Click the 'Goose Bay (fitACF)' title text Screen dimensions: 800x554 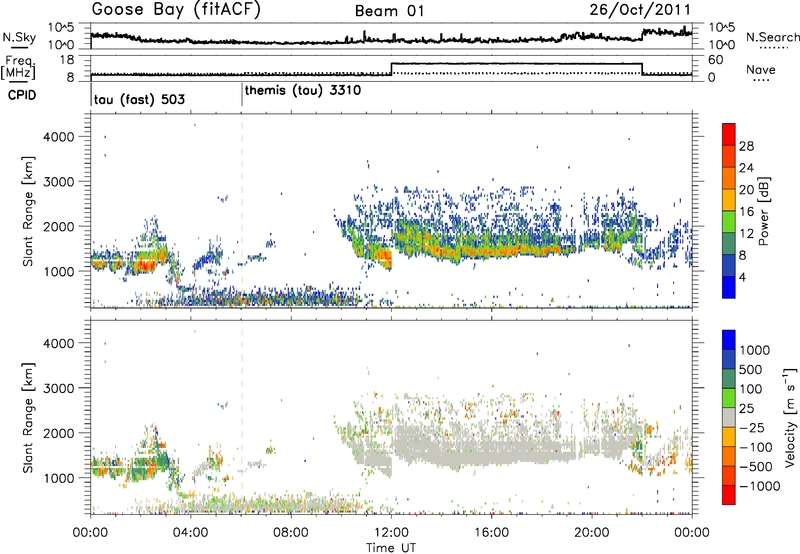[x=176, y=10]
